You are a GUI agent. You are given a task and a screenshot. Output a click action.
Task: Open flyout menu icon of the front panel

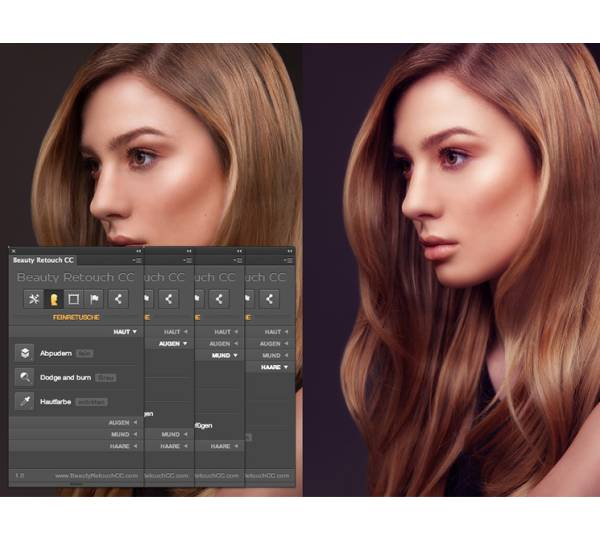[138, 260]
